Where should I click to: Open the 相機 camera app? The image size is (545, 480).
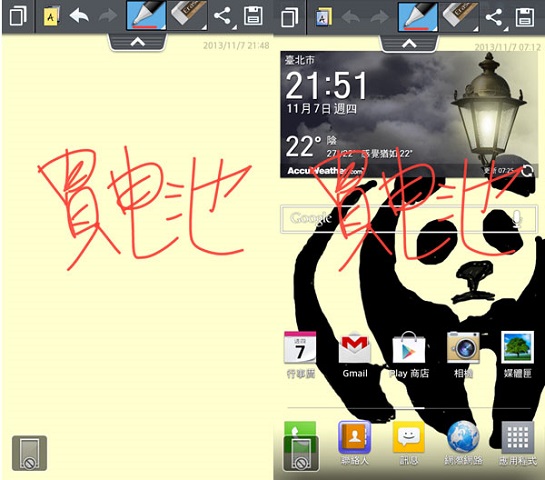click(x=463, y=355)
